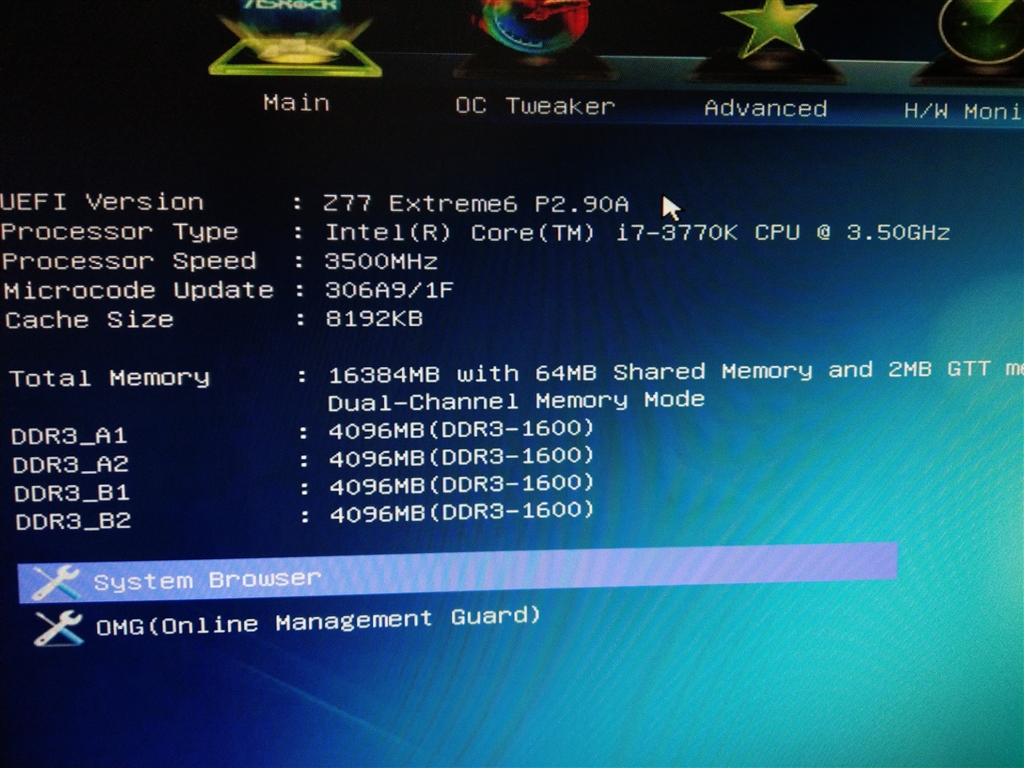1024x768 pixels.
Task: Click the 4096MB value for DDR3_A1
Action: click(461, 429)
